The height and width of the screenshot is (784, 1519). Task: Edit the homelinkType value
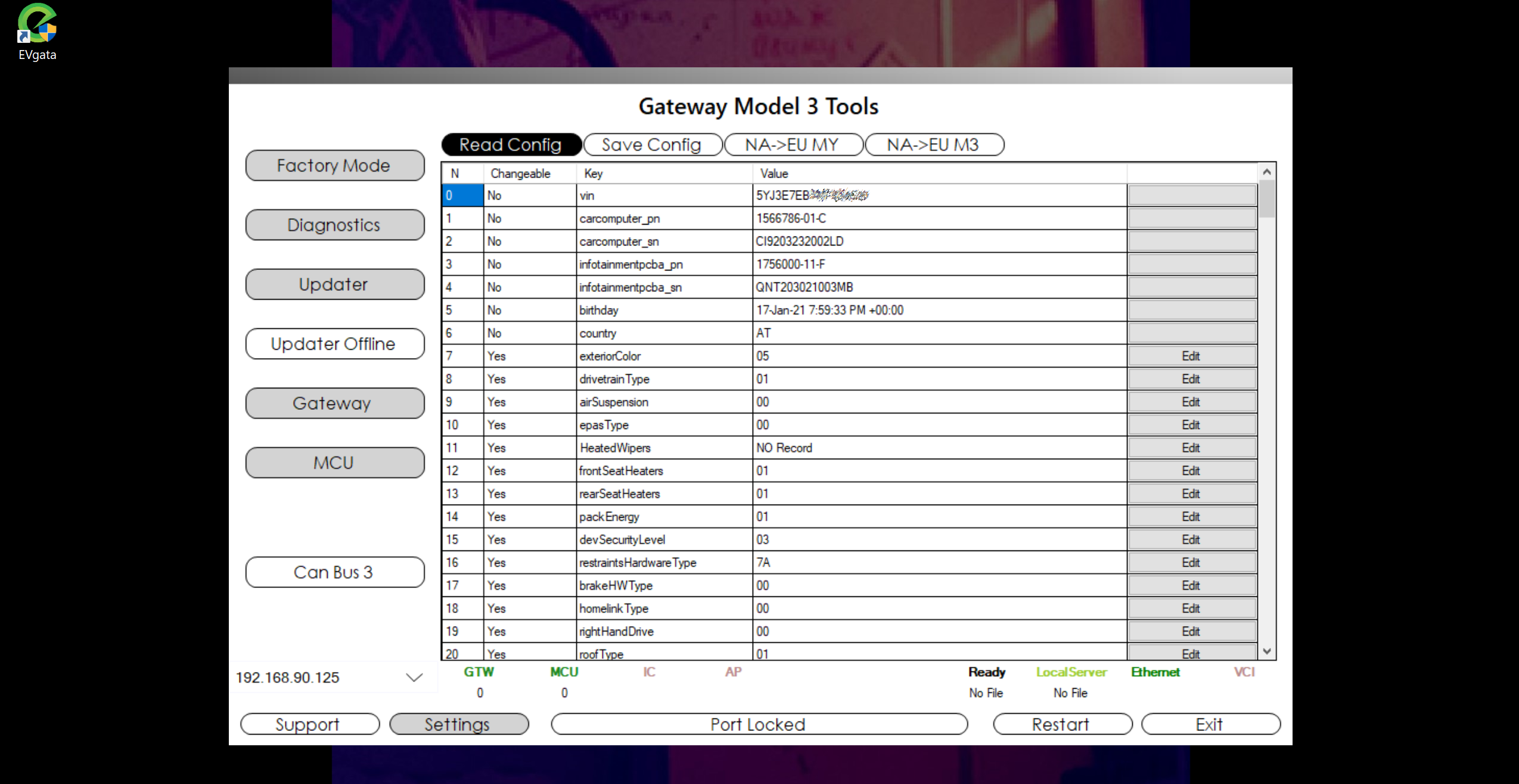[x=1191, y=609]
